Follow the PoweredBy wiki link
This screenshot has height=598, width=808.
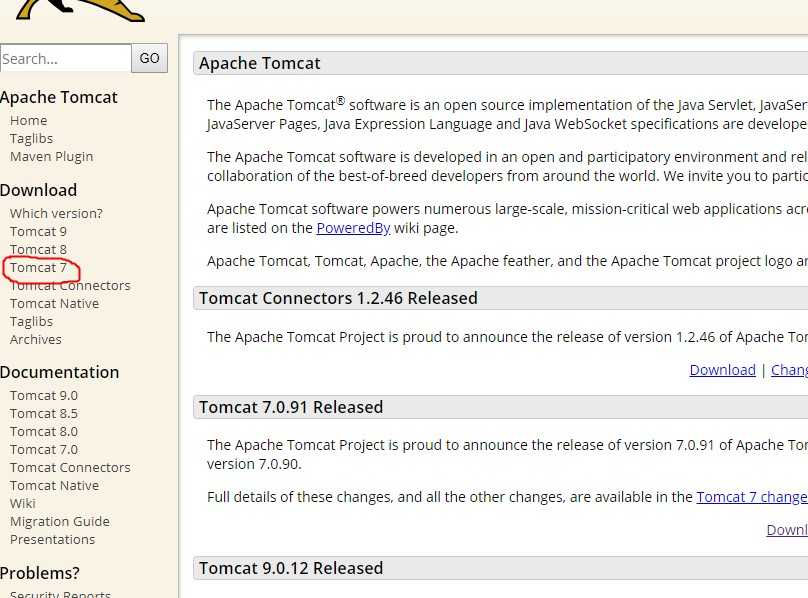click(354, 228)
